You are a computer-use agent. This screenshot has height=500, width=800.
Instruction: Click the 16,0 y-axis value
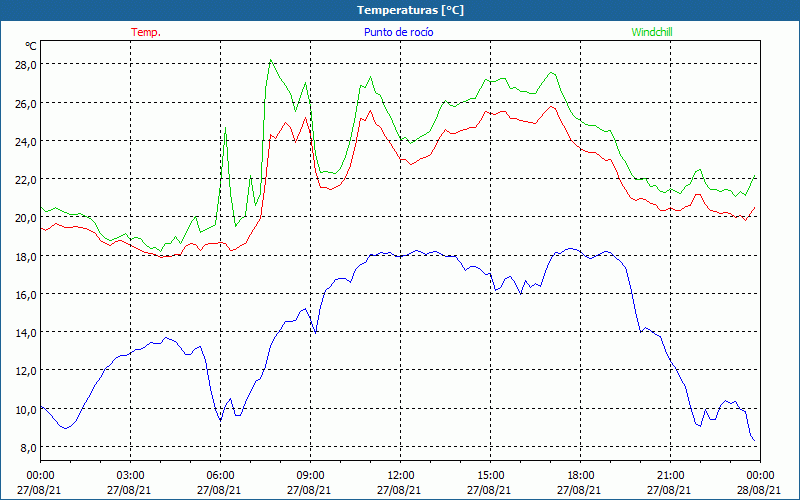click(x=25, y=294)
